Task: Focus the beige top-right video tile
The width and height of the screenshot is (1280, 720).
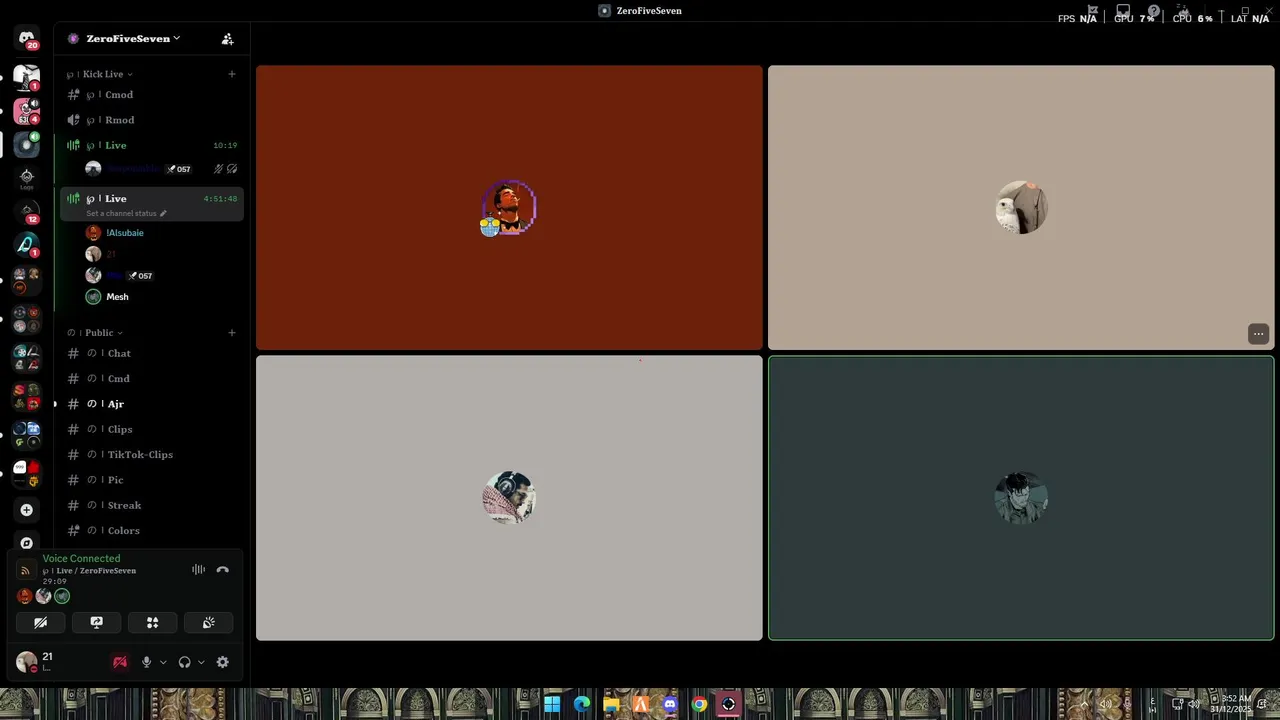Action: (1021, 208)
